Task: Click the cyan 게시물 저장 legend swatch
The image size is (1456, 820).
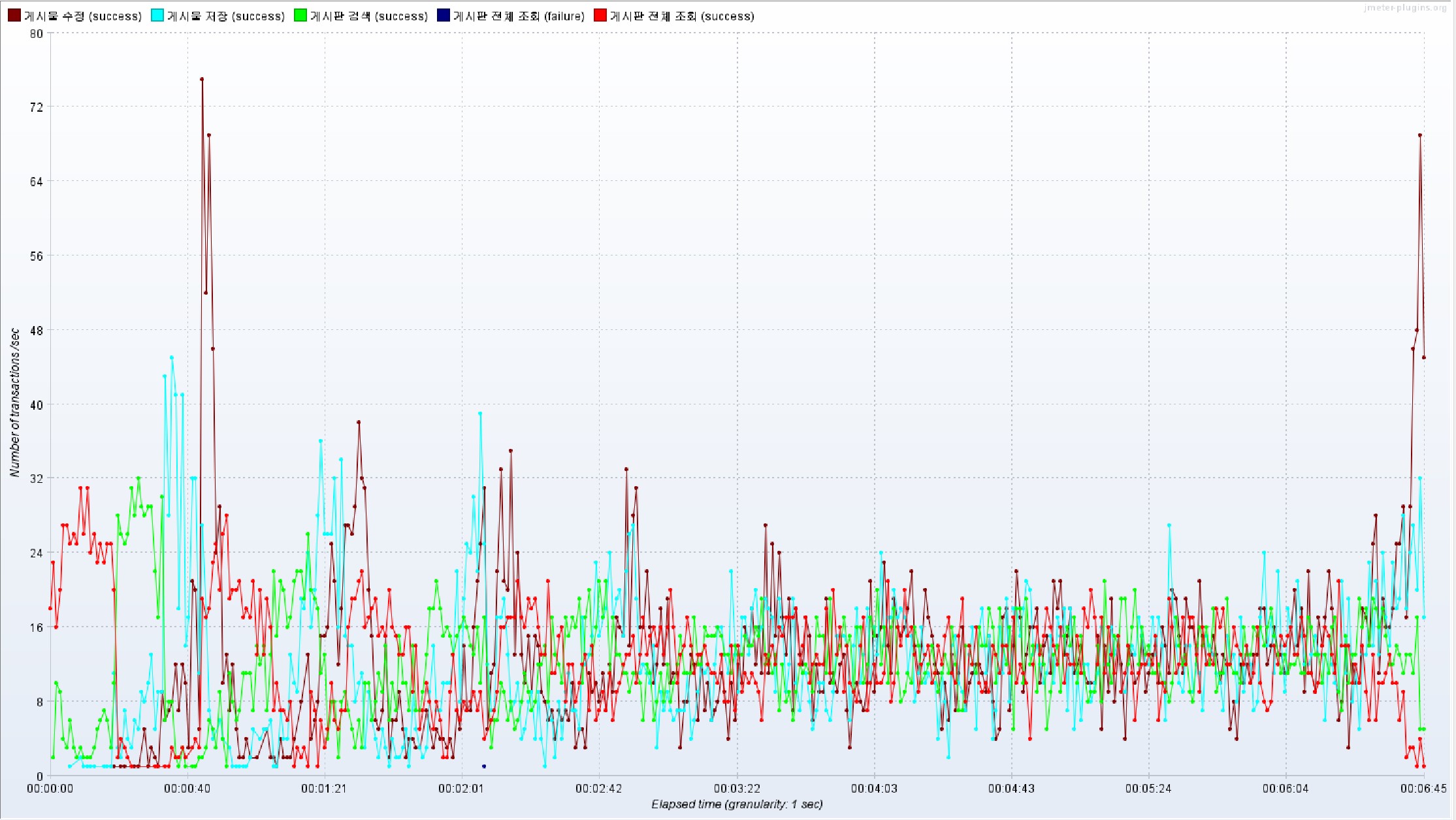Action: tap(157, 16)
